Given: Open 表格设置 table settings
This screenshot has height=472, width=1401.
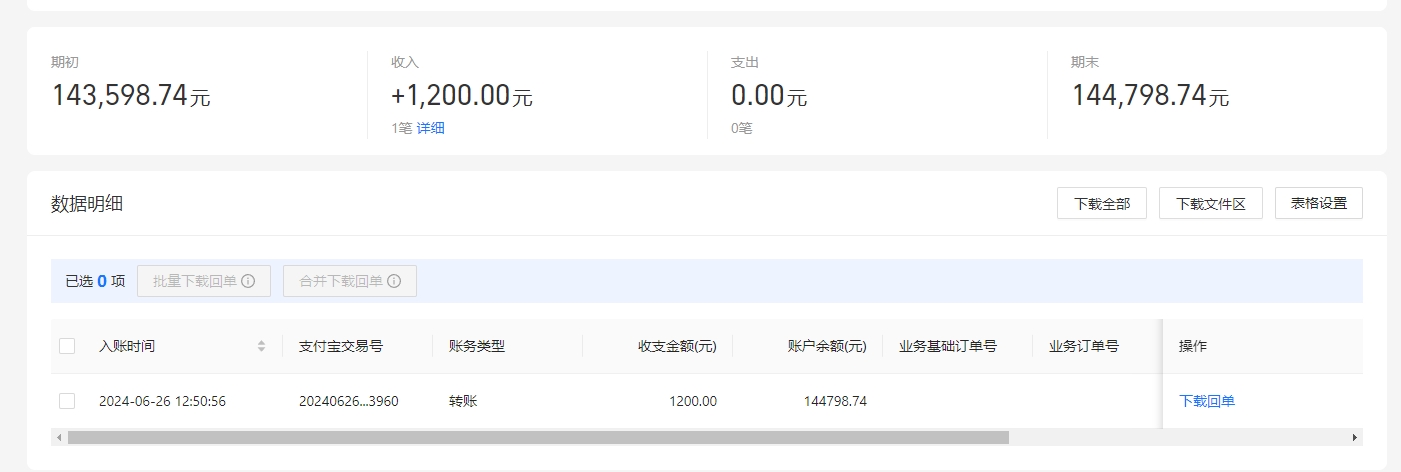Looking at the screenshot, I should click(x=1319, y=203).
